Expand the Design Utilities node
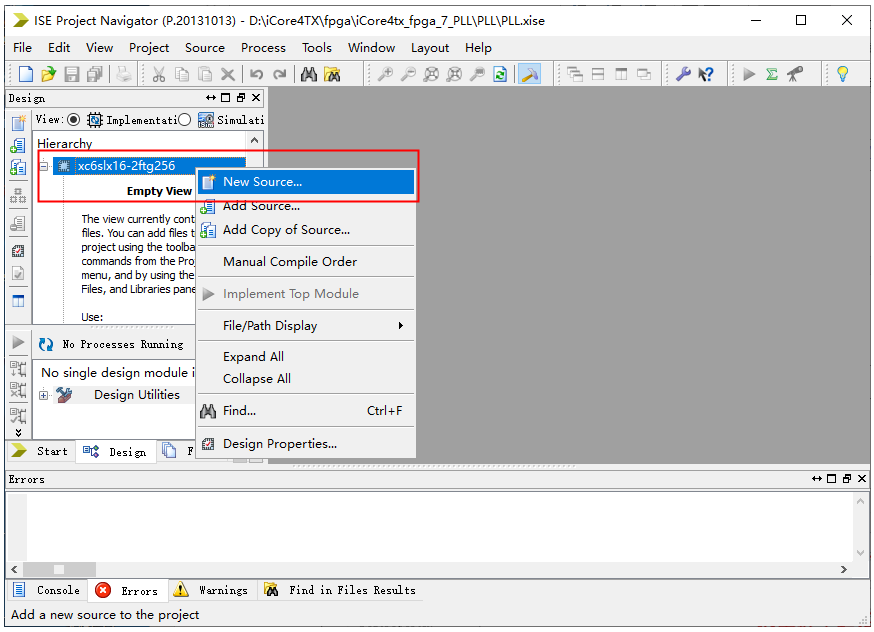 tap(44, 395)
